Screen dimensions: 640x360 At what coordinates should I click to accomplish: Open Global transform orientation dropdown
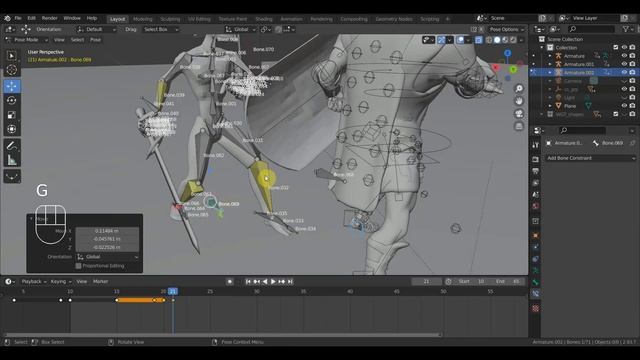[x=241, y=29]
